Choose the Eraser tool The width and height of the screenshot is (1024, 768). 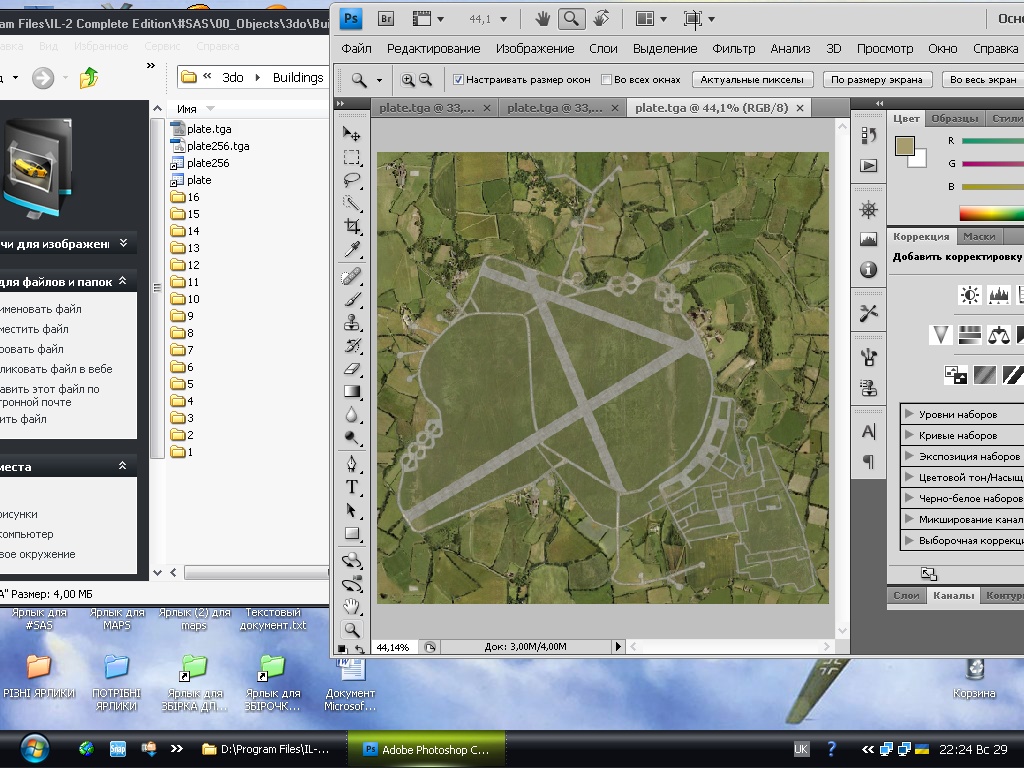[352, 368]
